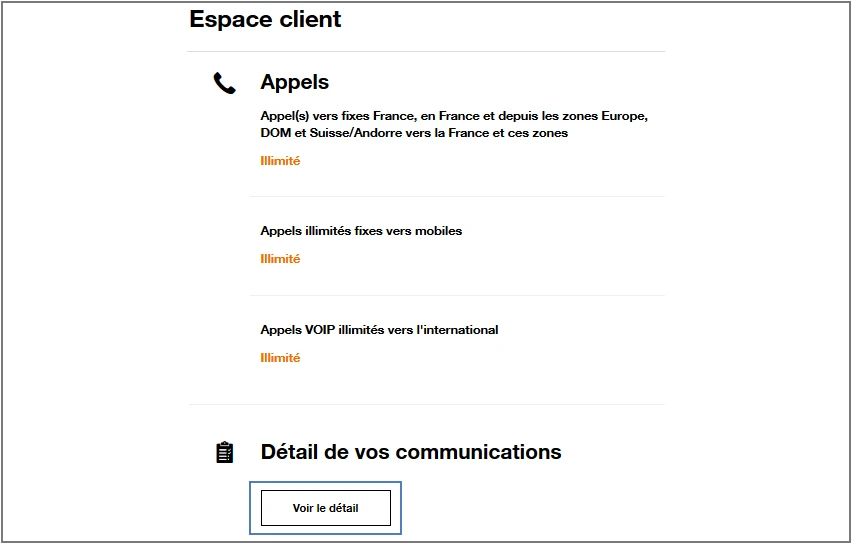Click the phone handset icon beside Appels
The image size is (852, 543).
(x=224, y=83)
